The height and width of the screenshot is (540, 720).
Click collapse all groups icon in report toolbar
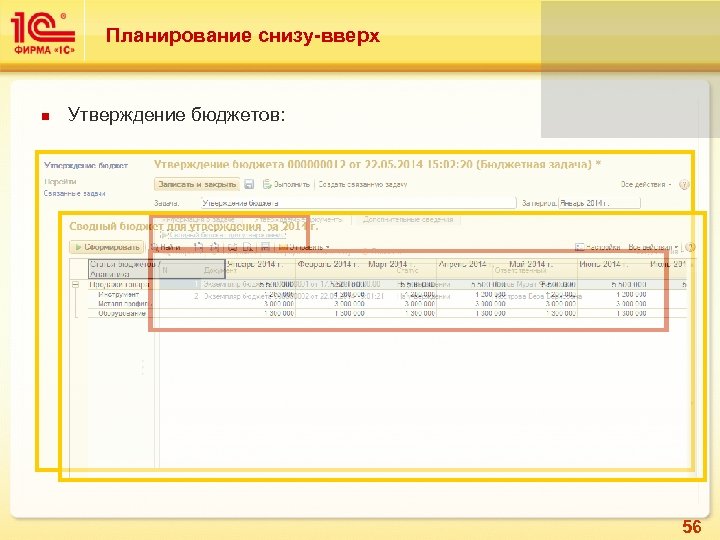(214, 248)
